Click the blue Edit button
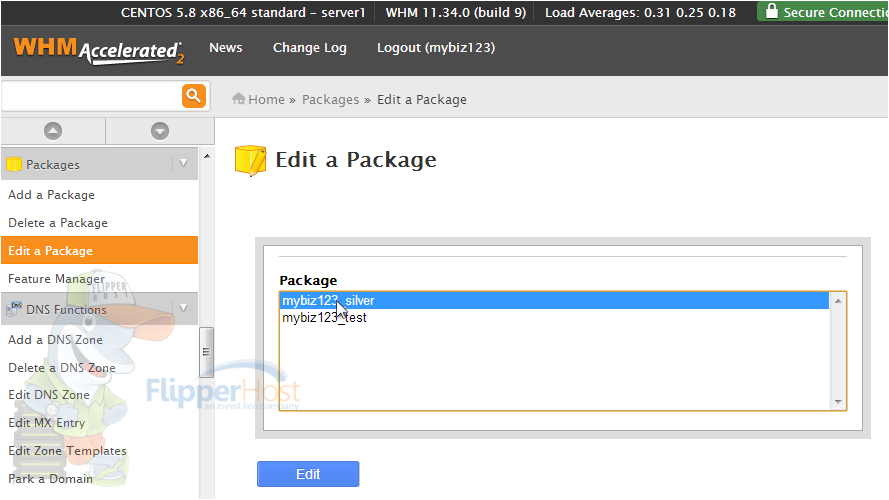The image size is (889, 500). (308, 474)
